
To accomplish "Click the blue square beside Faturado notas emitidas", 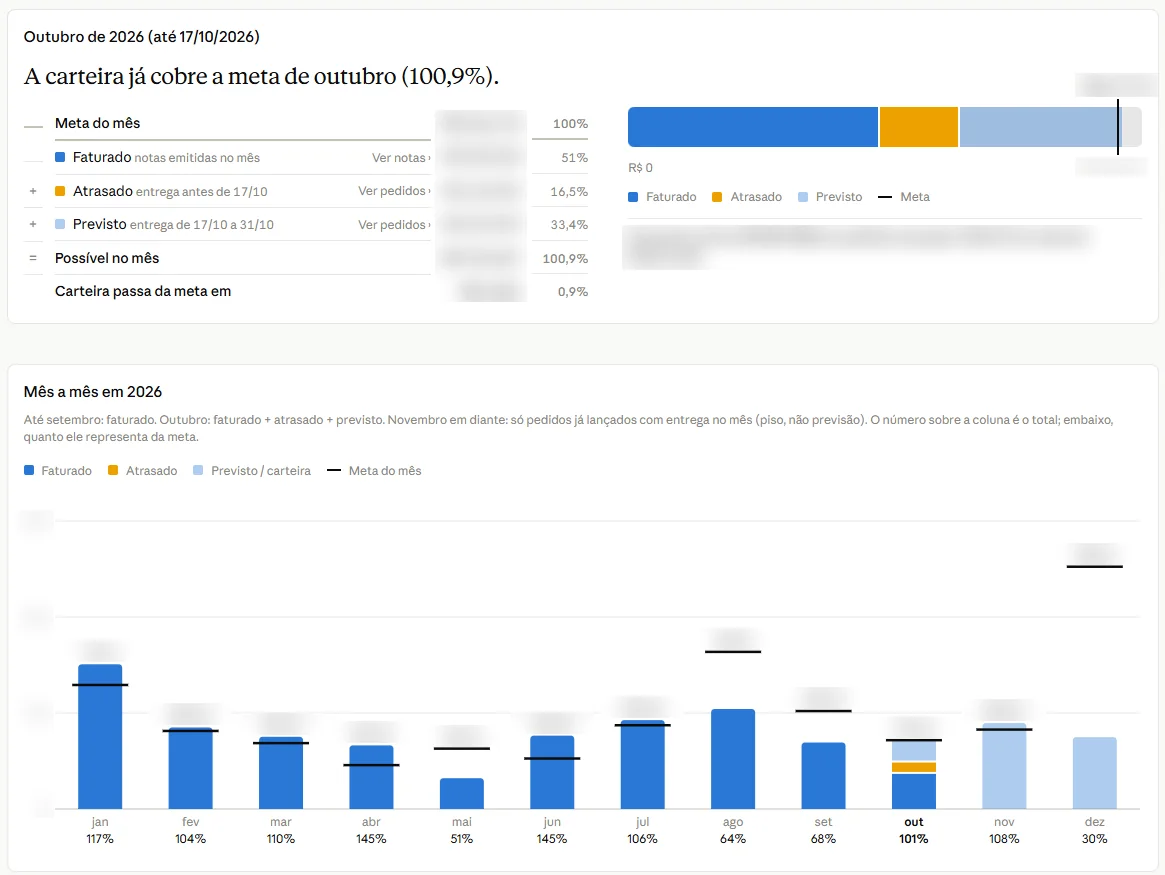I will point(60,157).
